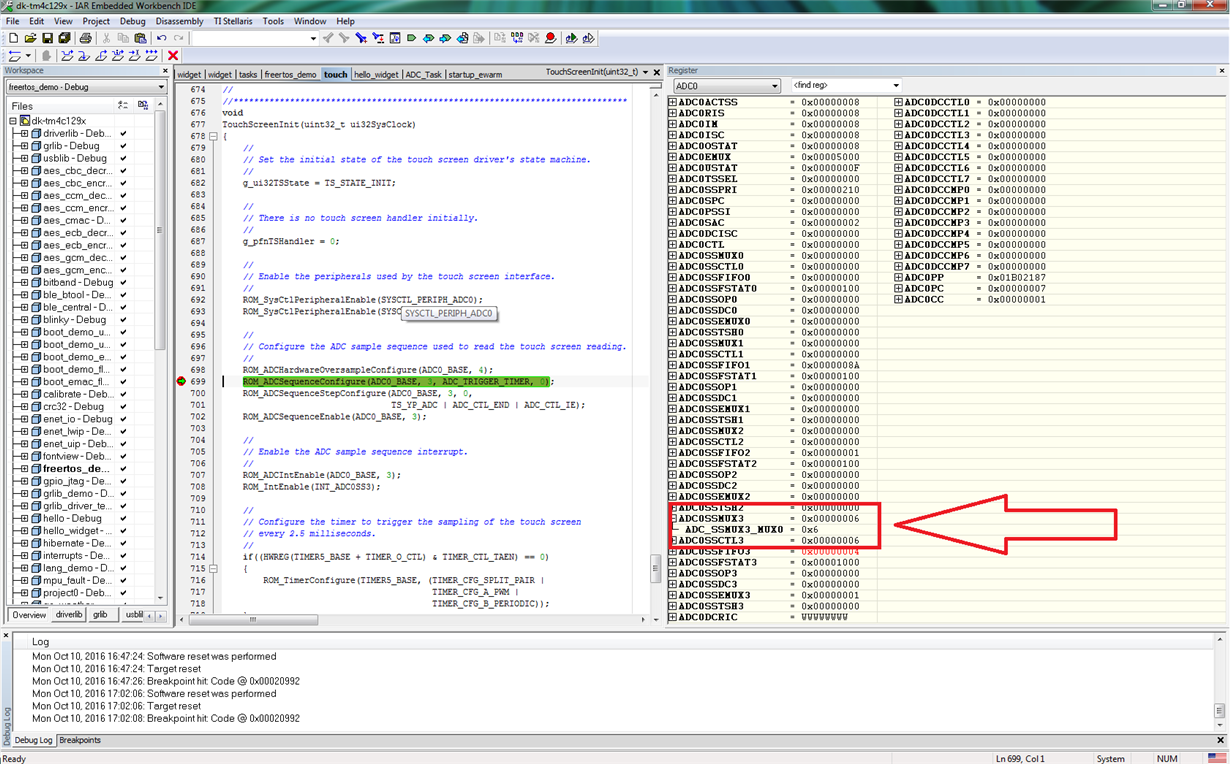Click the Compile toolbar icon
Screen dimensions: 1230x764
501,38
